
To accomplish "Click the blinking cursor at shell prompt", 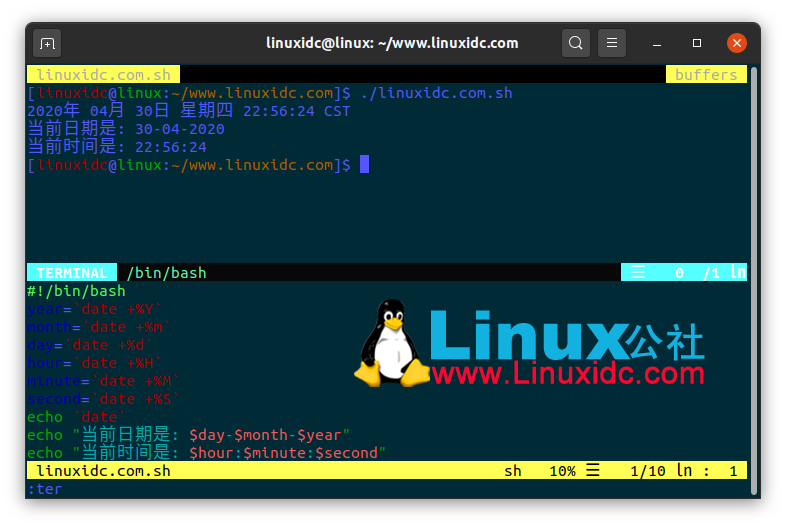I will click(x=364, y=164).
